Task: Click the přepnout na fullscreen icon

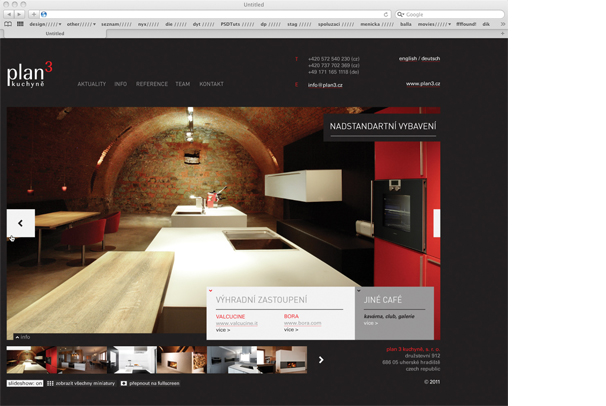Action: click(x=124, y=383)
